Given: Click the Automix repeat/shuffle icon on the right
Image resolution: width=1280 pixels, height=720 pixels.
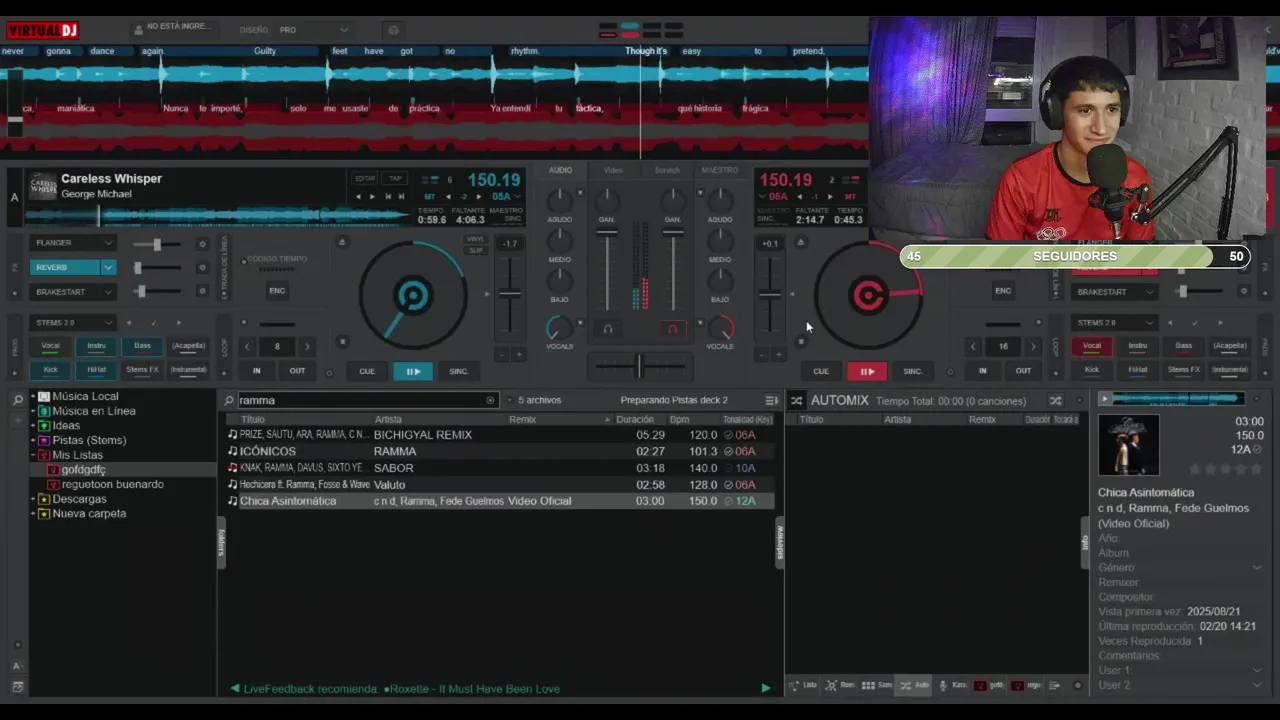Looking at the screenshot, I should click(x=1055, y=400).
